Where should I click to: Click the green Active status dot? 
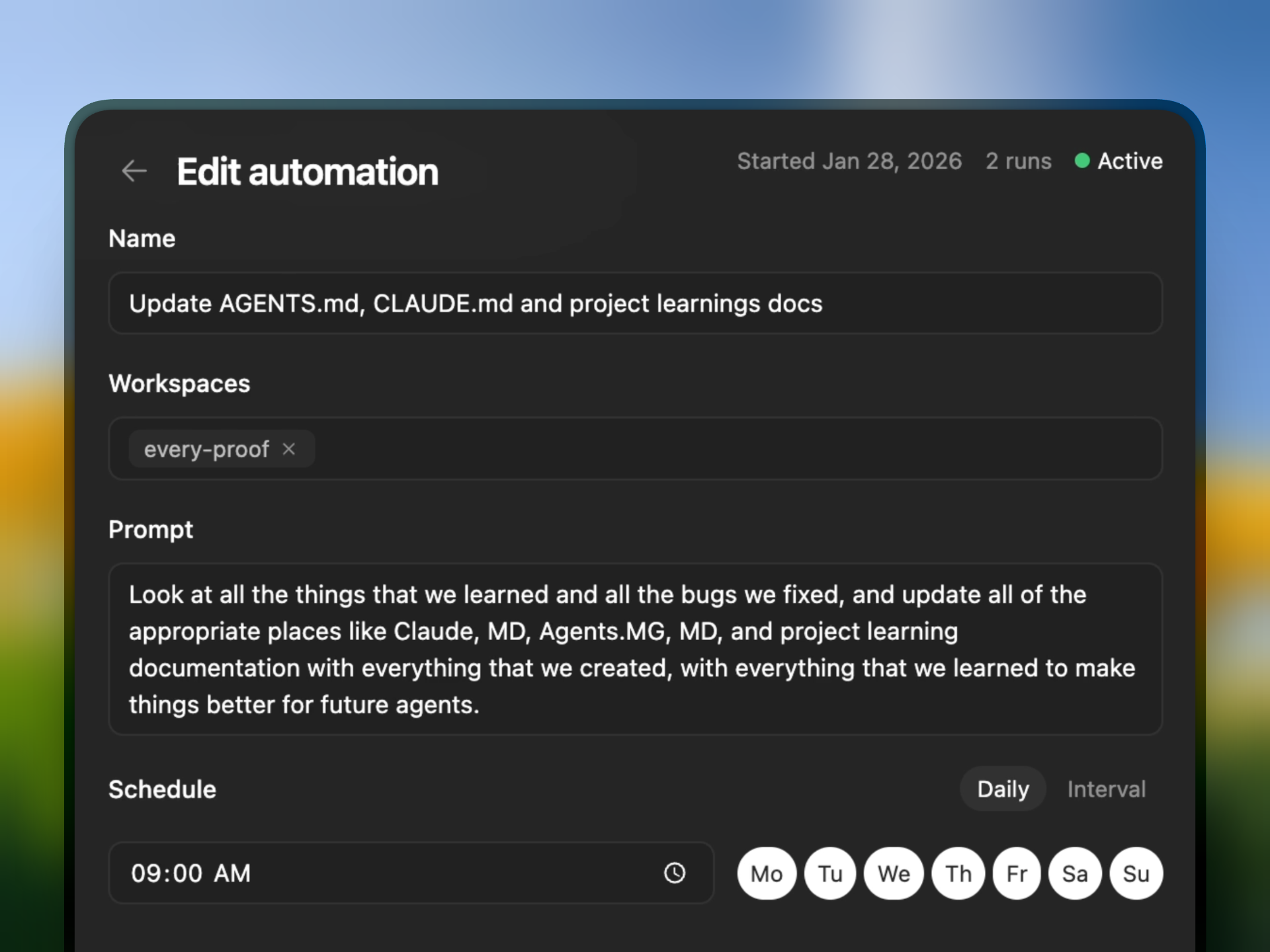tap(1082, 161)
